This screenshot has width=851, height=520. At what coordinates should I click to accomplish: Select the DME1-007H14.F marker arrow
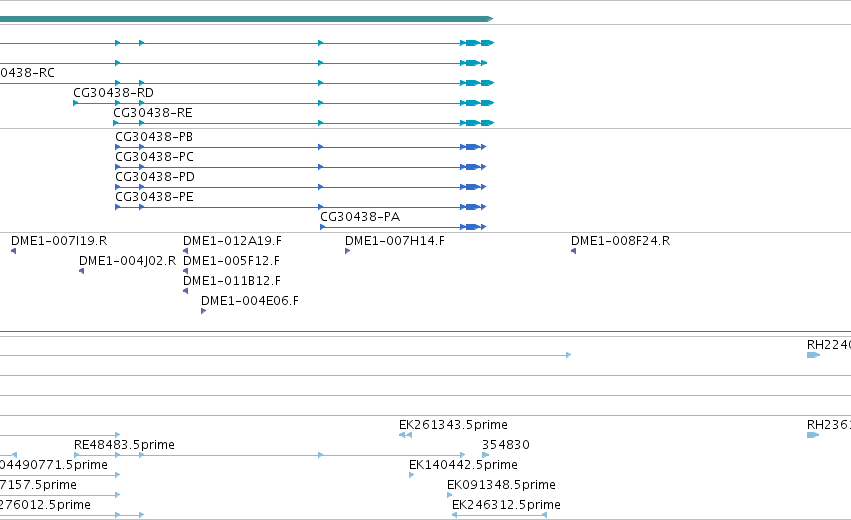click(347, 251)
